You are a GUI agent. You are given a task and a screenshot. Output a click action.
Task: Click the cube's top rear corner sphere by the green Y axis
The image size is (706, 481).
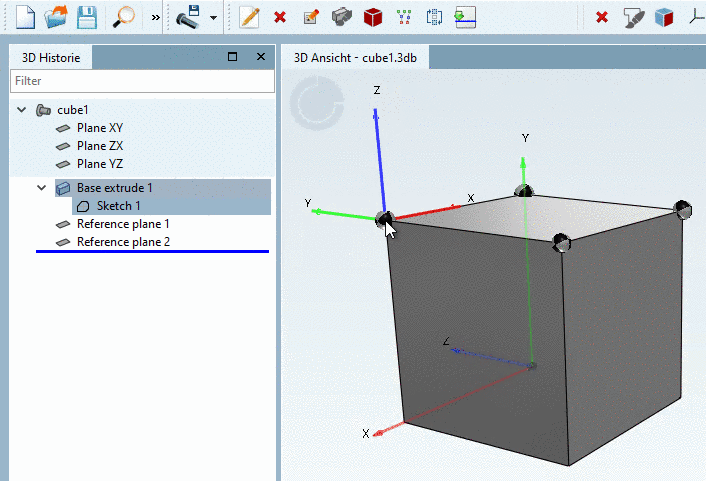pyautogui.click(x=524, y=191)
